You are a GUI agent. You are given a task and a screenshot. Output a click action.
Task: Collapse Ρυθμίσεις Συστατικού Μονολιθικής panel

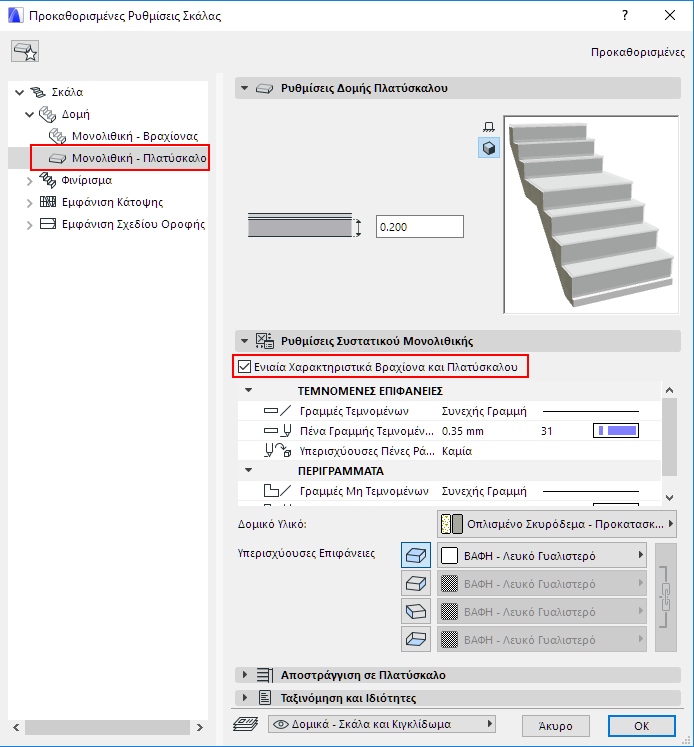(x=244, y=341)
